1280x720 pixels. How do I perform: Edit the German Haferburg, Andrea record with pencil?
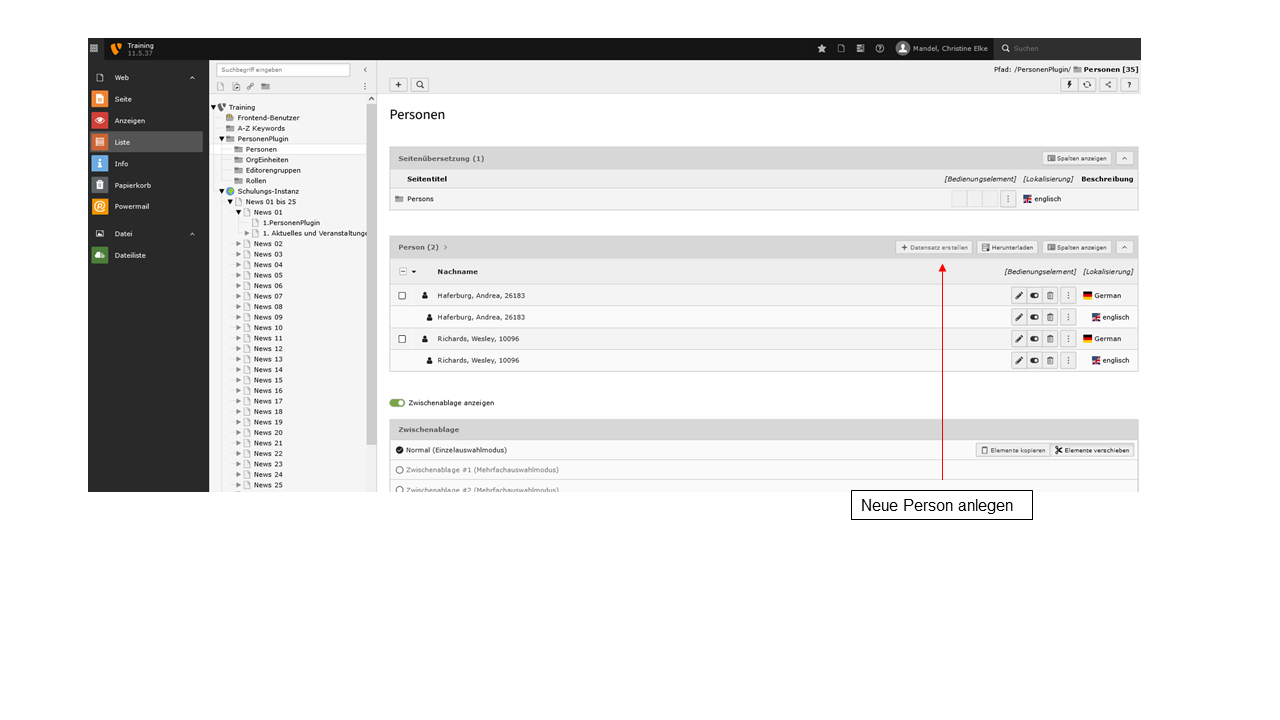[x=1019, y=296]
